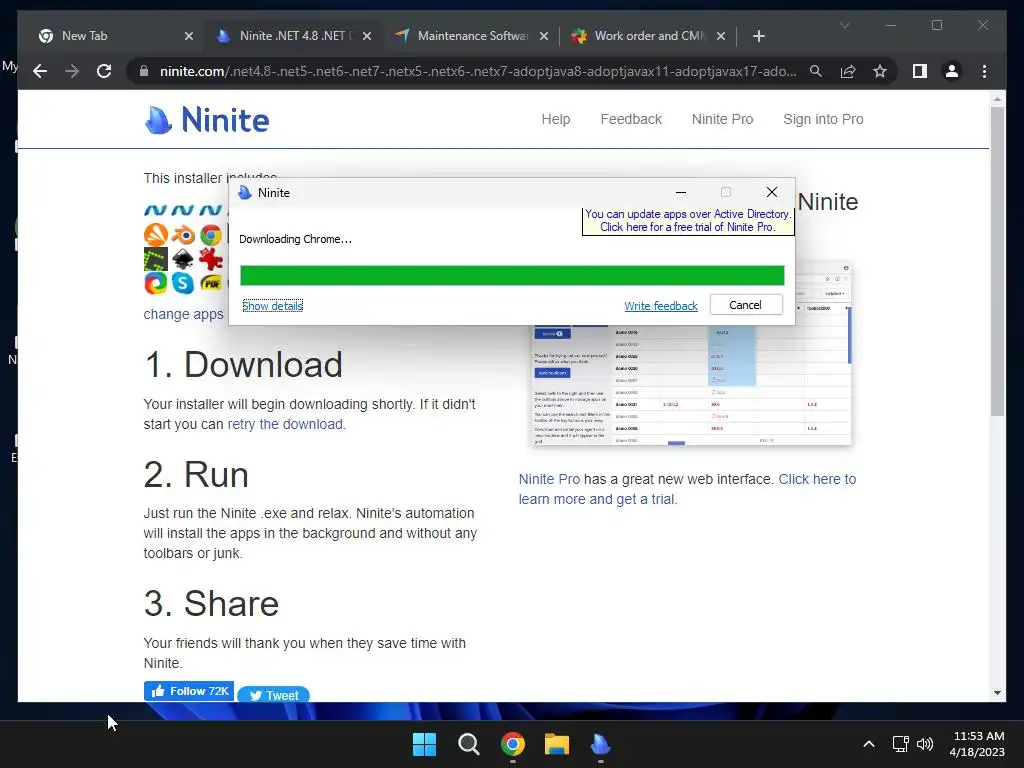This screenshot has height=768, width=1024.
Task: Close the Maintenance Software tab
Action: coord(543,36)
